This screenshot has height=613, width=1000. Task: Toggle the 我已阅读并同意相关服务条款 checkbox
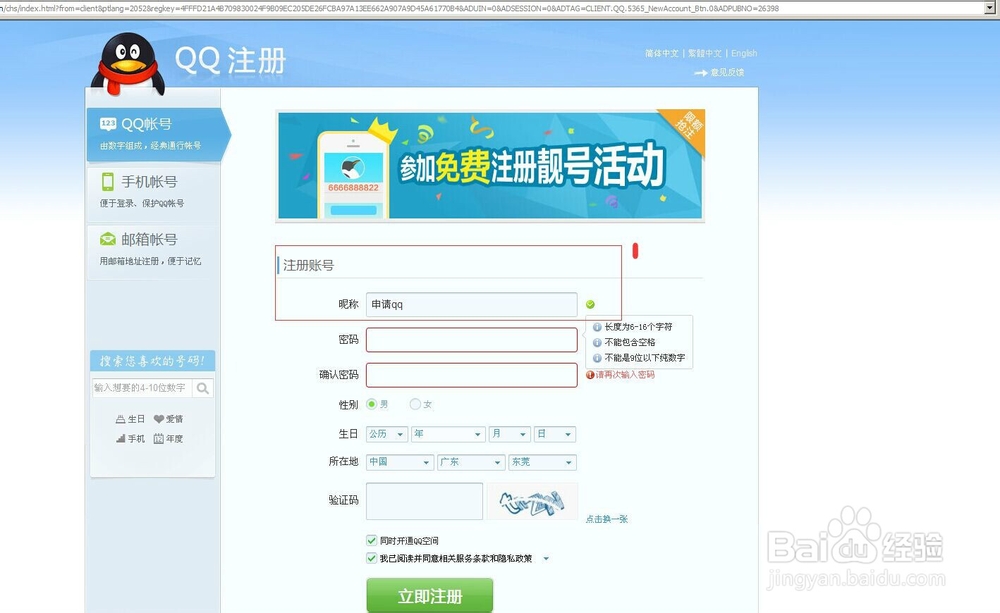(x=371, y=558)
